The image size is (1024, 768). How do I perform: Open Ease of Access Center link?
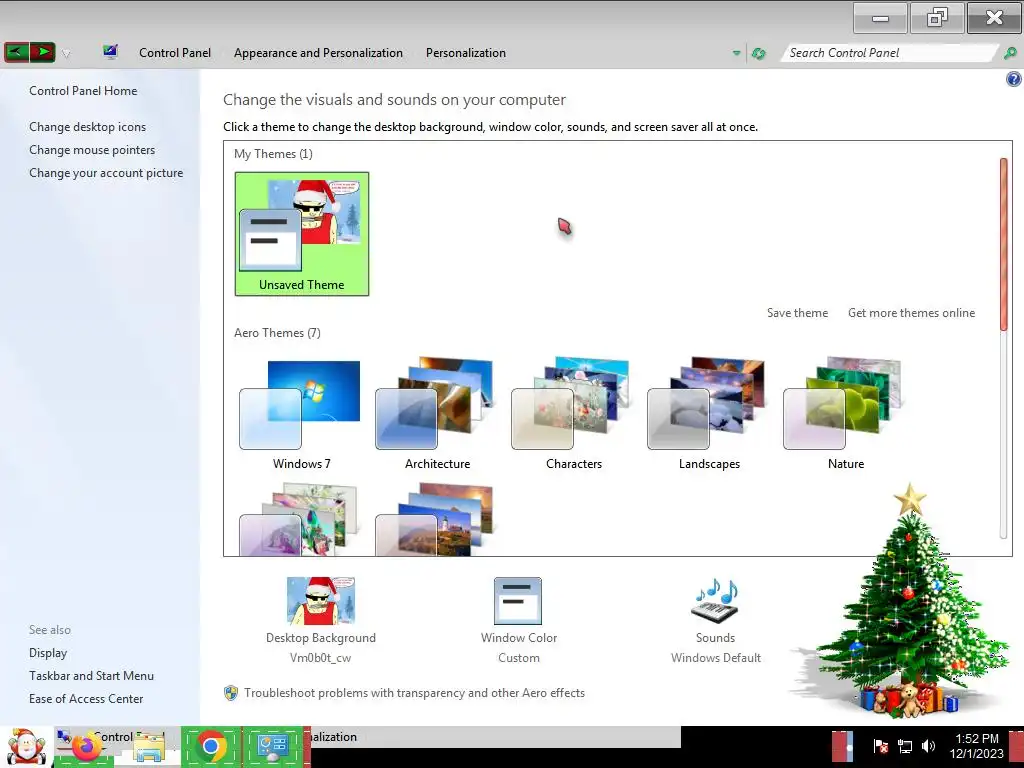86,698
